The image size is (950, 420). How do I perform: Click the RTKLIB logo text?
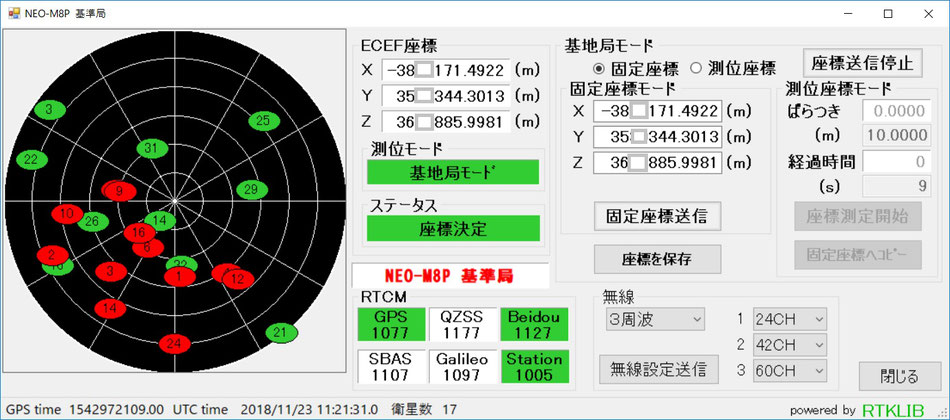[893, 410]
